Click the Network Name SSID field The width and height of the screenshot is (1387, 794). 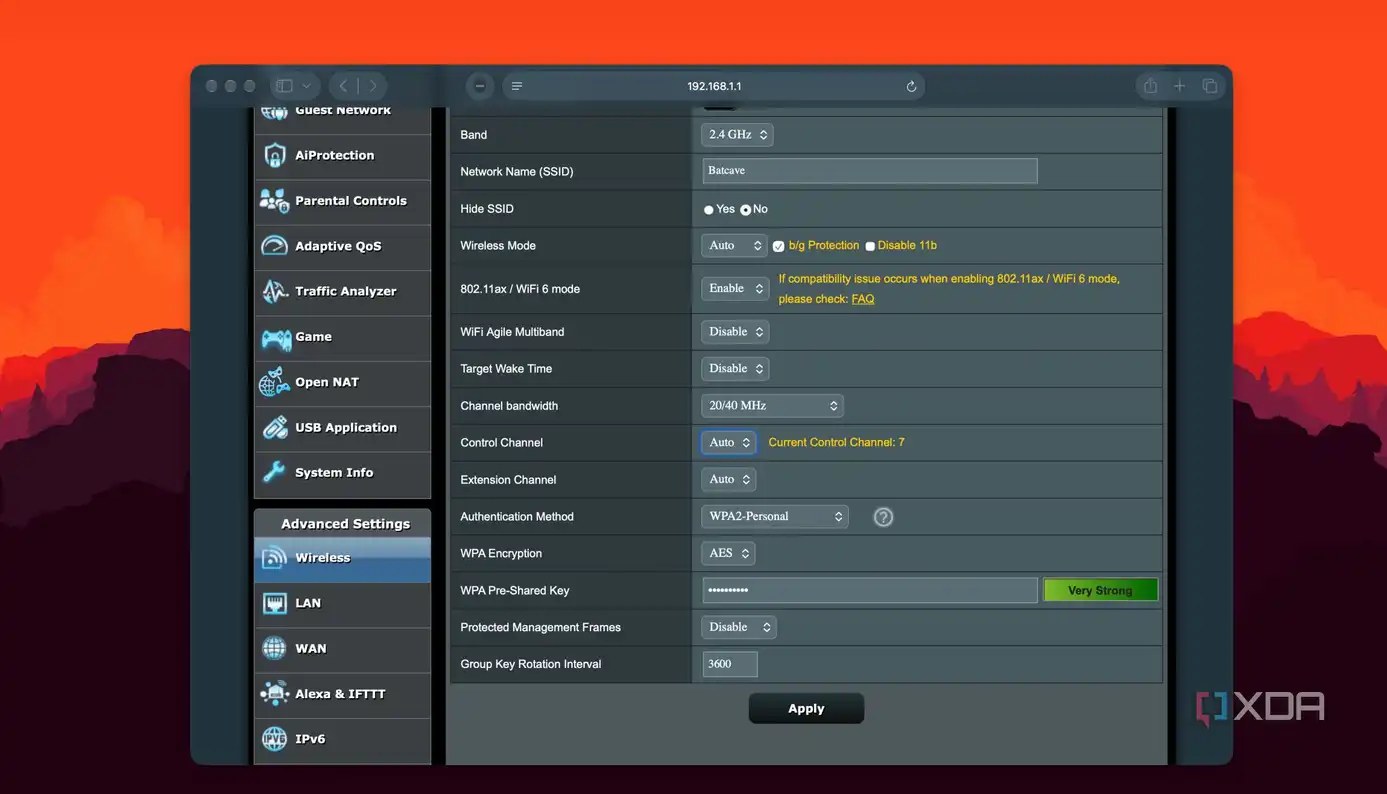tap(870, 171)
